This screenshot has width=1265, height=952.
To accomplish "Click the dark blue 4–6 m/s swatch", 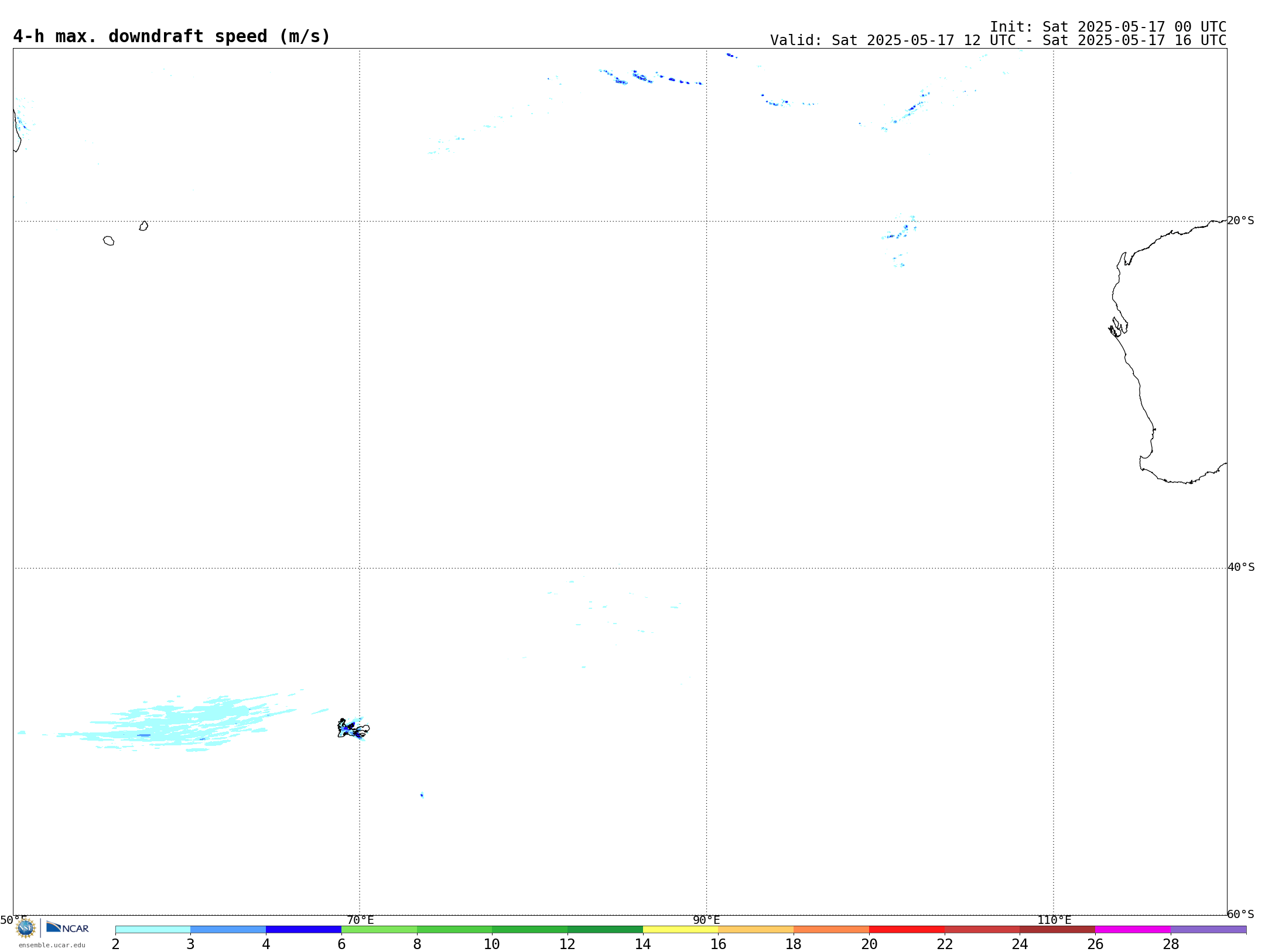I will tap(304, 930).
